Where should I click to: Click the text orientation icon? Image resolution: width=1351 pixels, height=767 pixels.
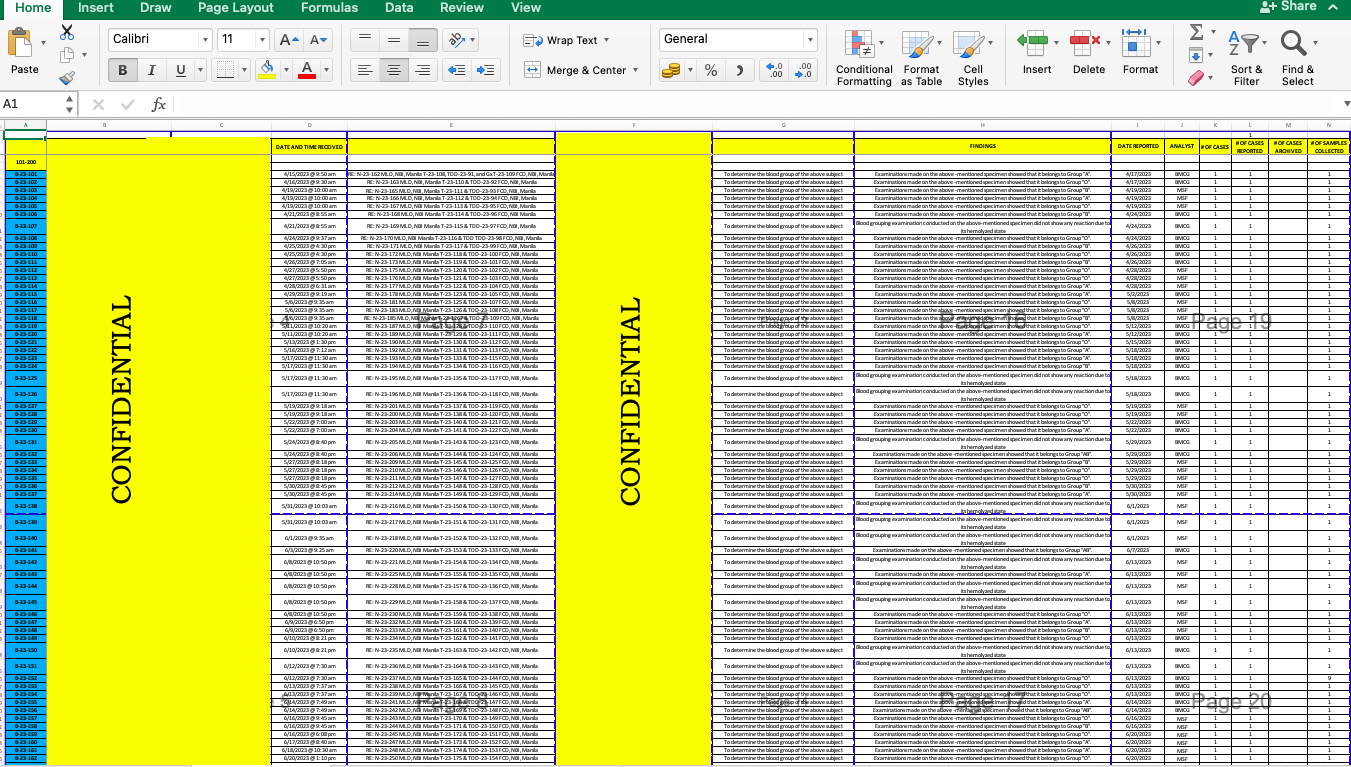pos(456,39)
